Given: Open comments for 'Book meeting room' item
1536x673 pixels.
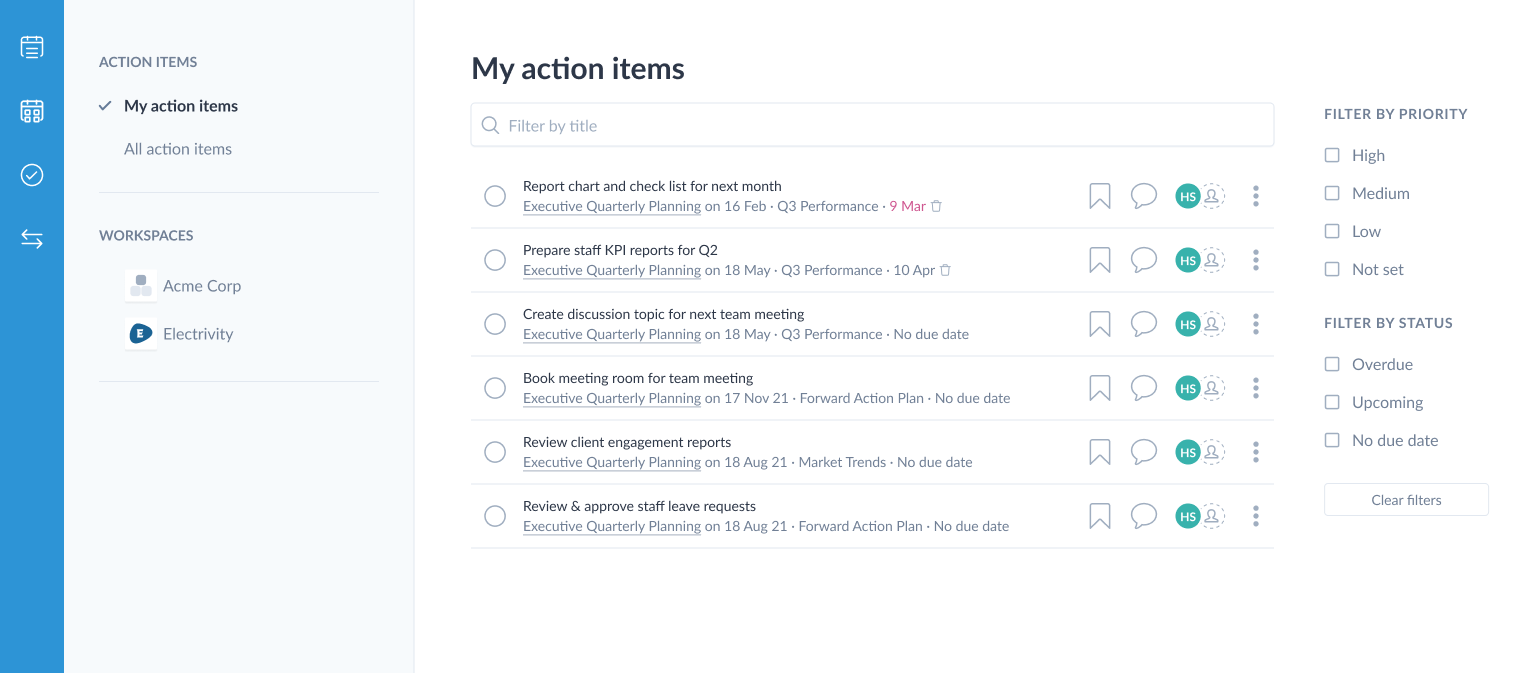Looking at the screenshot, I should coord(1144,388).
